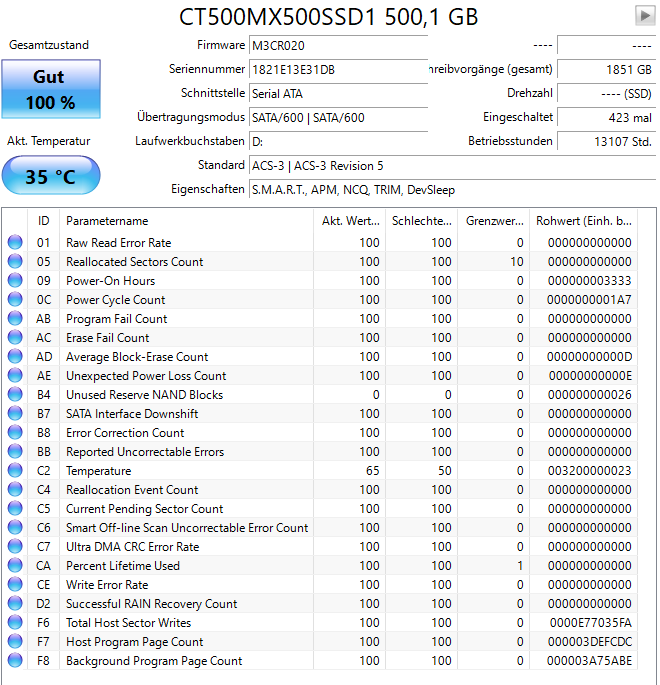The image size is (660, 685).
Task: Click status orb for Average Block-Erase Count
Action: pos(15,356)
